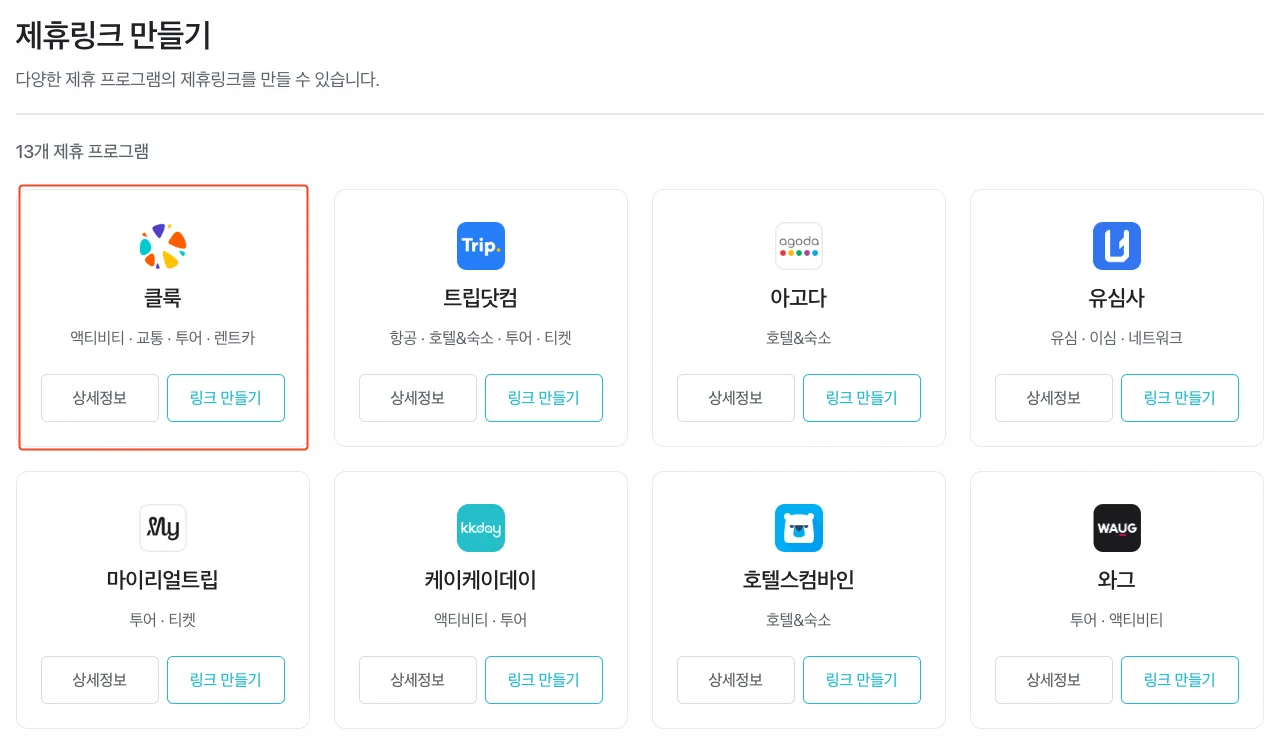
Task: Select the 유심사 blue logo icon
Action: point(1116,246)
